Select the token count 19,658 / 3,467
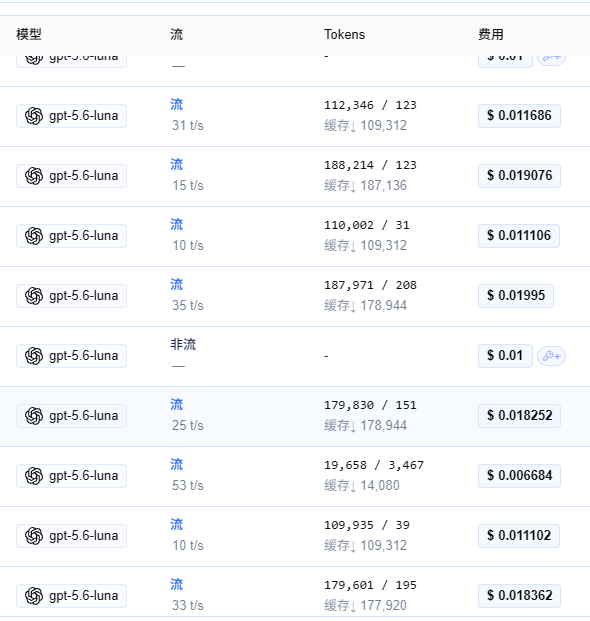 374,465
